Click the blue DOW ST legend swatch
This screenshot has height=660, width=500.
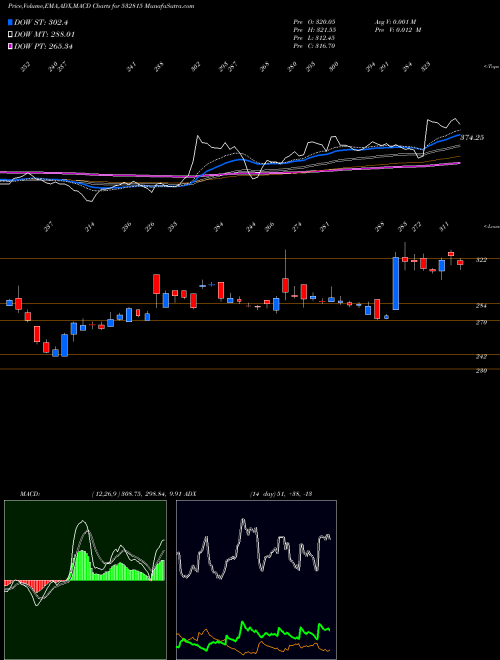click(x=10, y=22)
